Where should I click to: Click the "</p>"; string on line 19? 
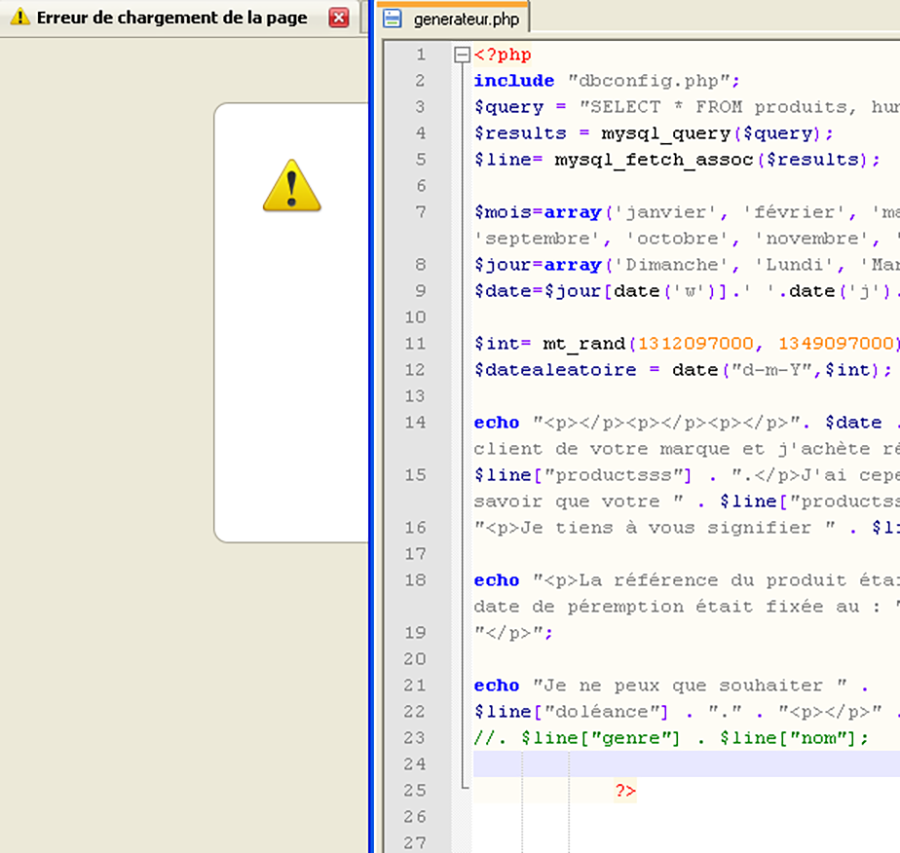tap(514, 633)
